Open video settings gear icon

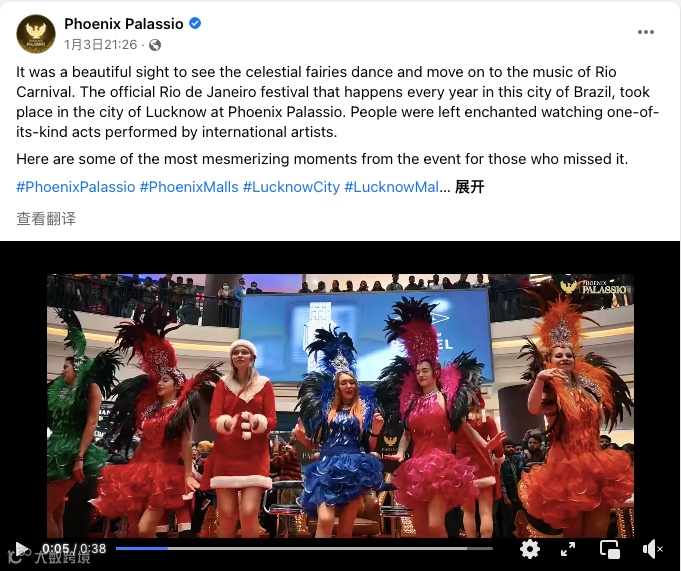point(529,549)
